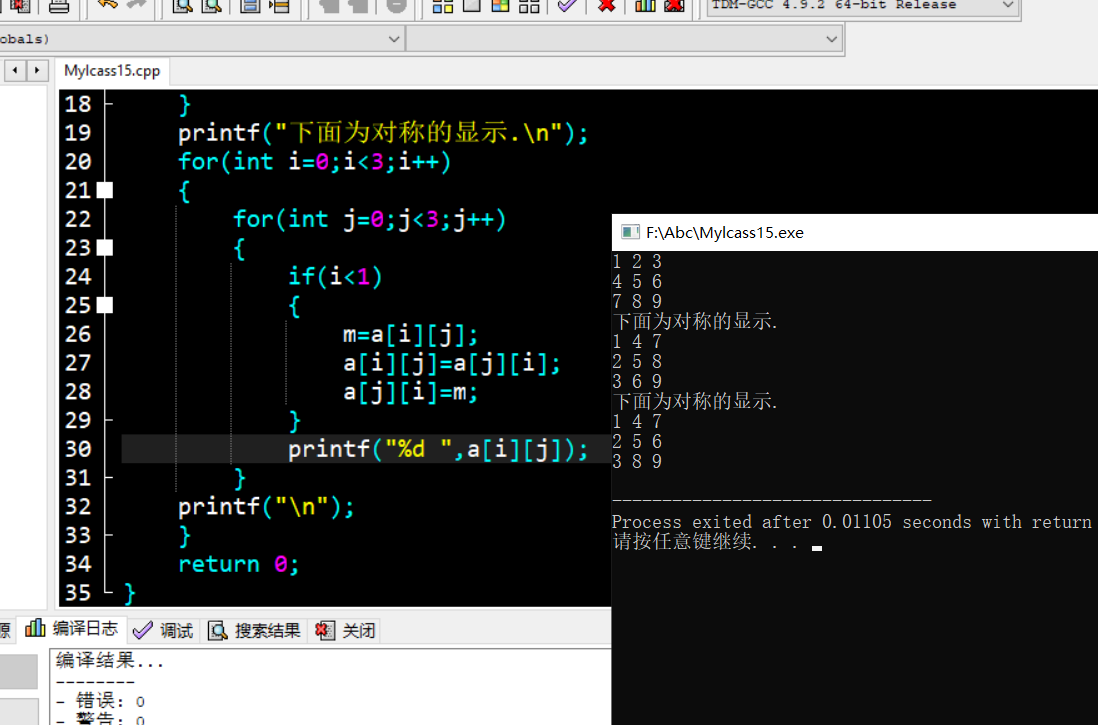Open the Replace tool icon

[x=211, y=6]
